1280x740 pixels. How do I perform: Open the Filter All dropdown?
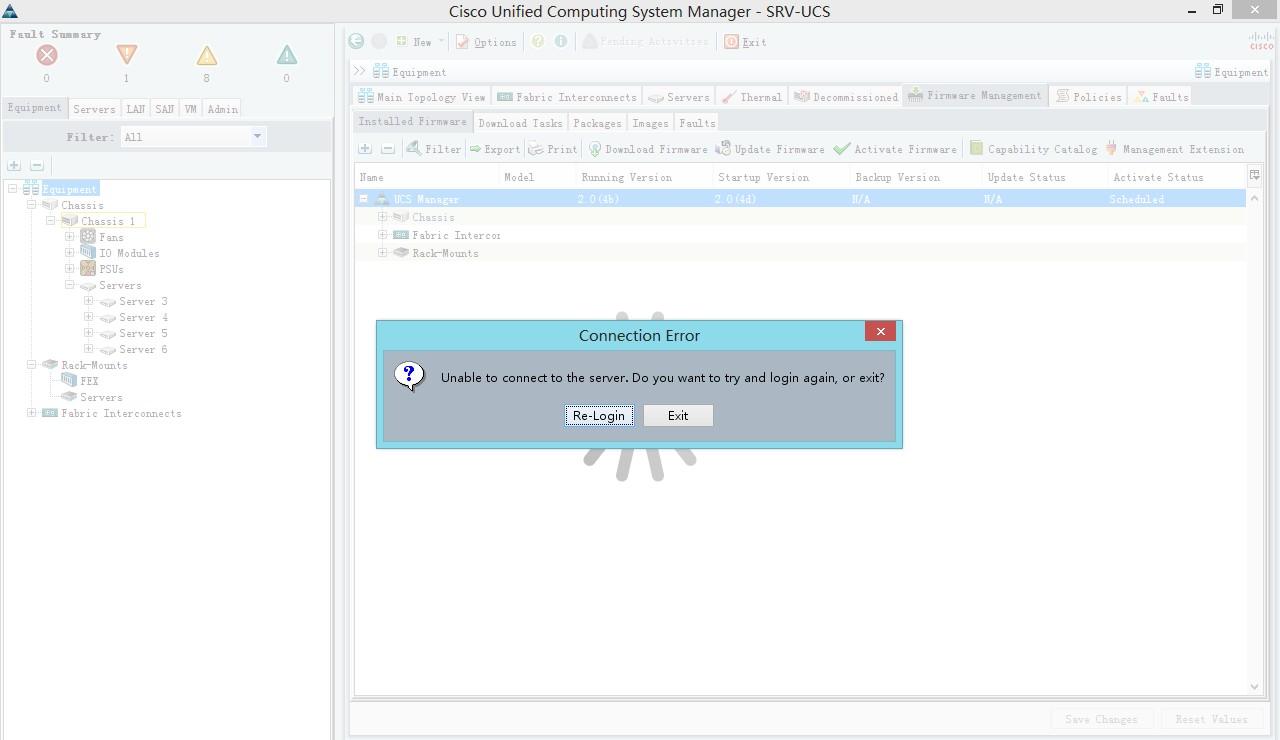(x=257, y=136)
